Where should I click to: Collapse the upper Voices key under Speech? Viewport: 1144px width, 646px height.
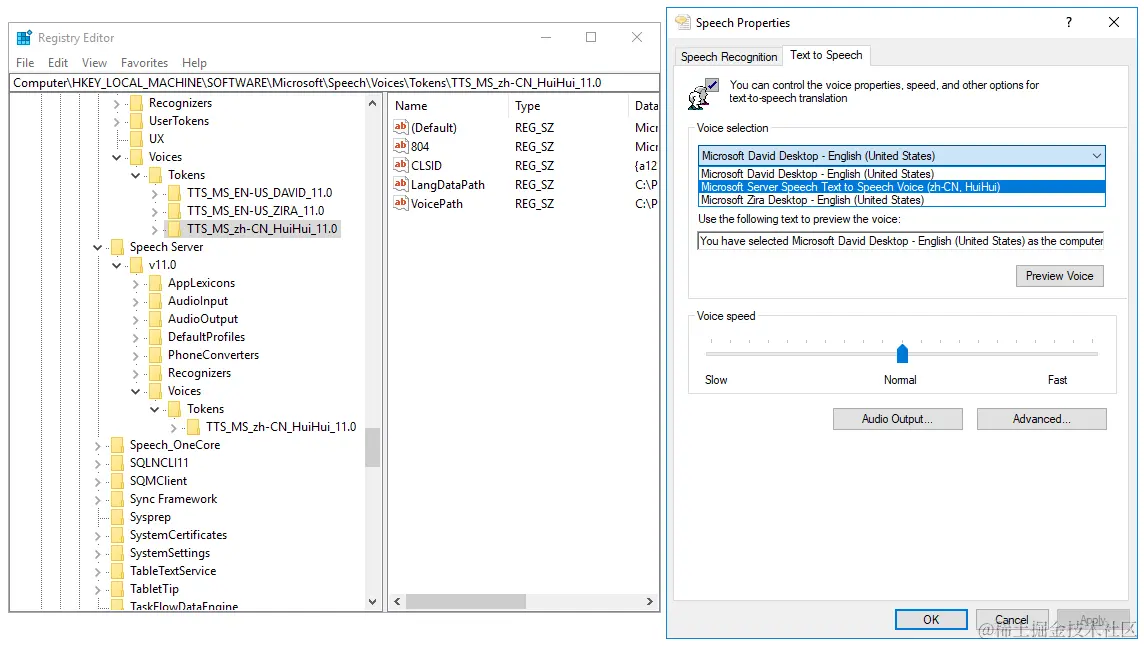tap(117, 157)
